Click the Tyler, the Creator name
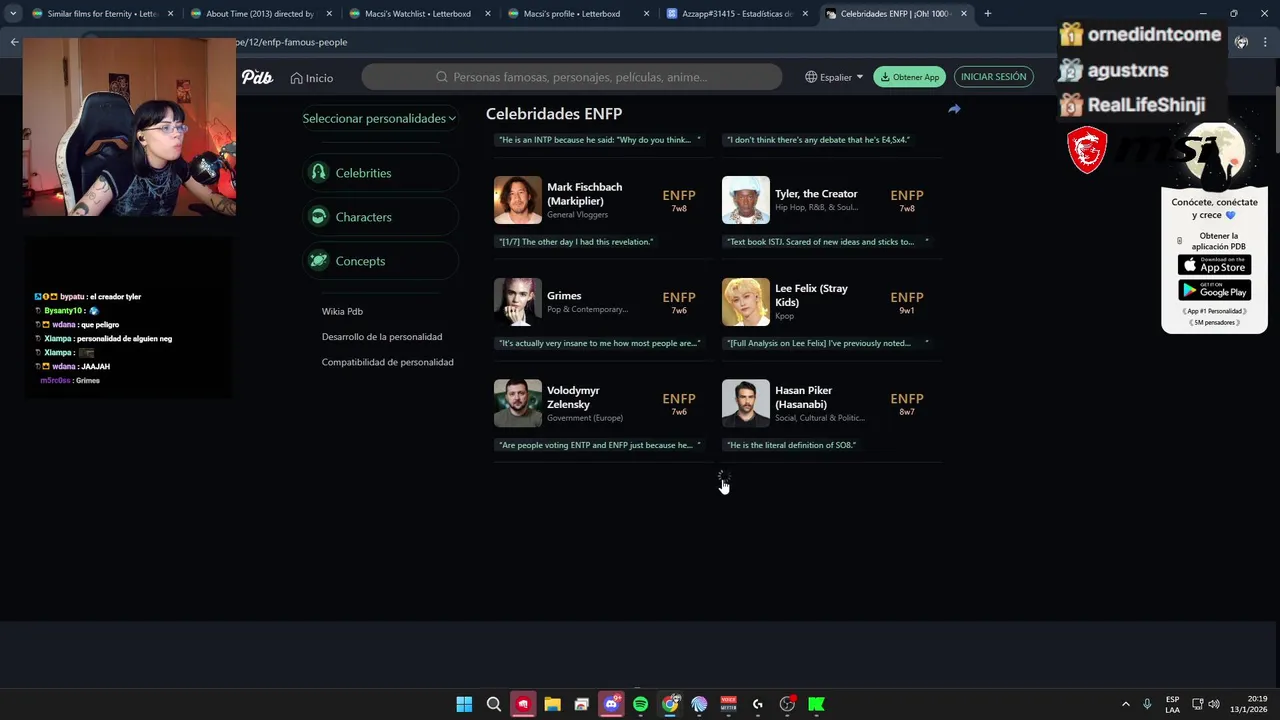This screenshot has width=1280, height=720. click(x=816, y=194)
